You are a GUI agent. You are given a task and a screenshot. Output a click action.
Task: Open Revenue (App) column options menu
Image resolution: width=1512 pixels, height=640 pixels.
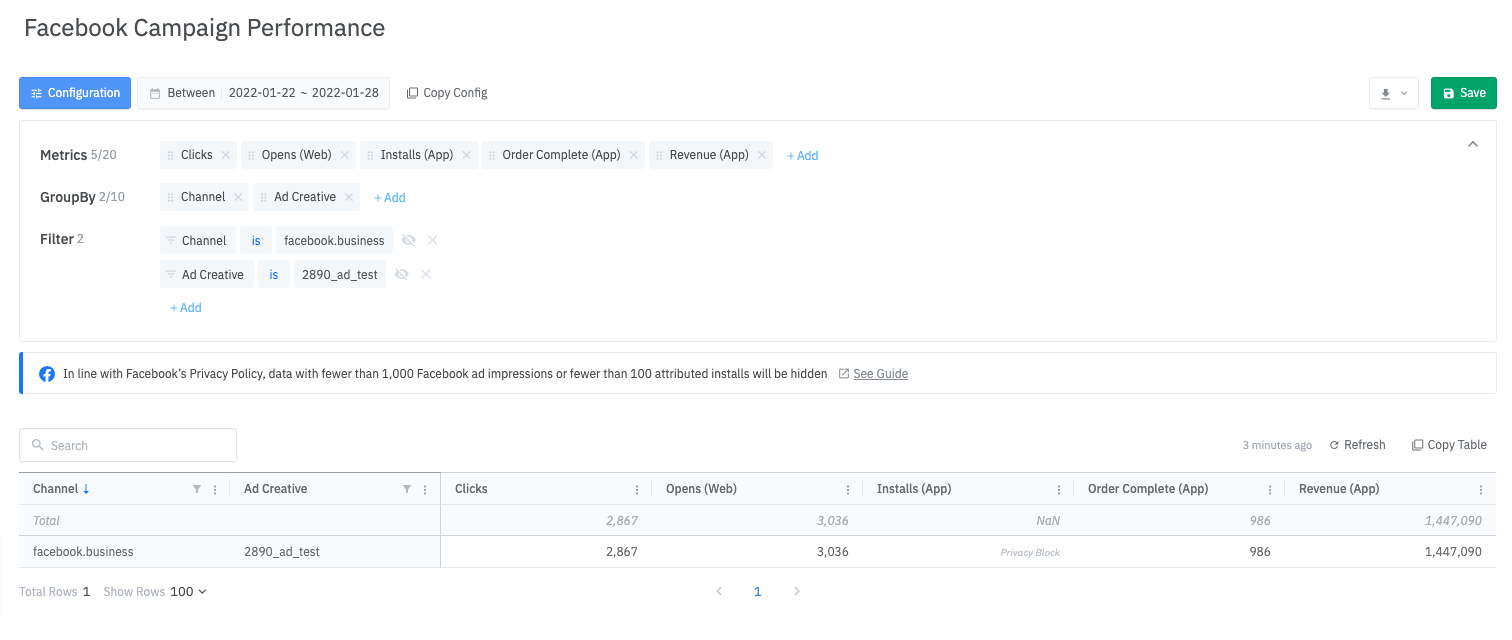click(1481, 490)
